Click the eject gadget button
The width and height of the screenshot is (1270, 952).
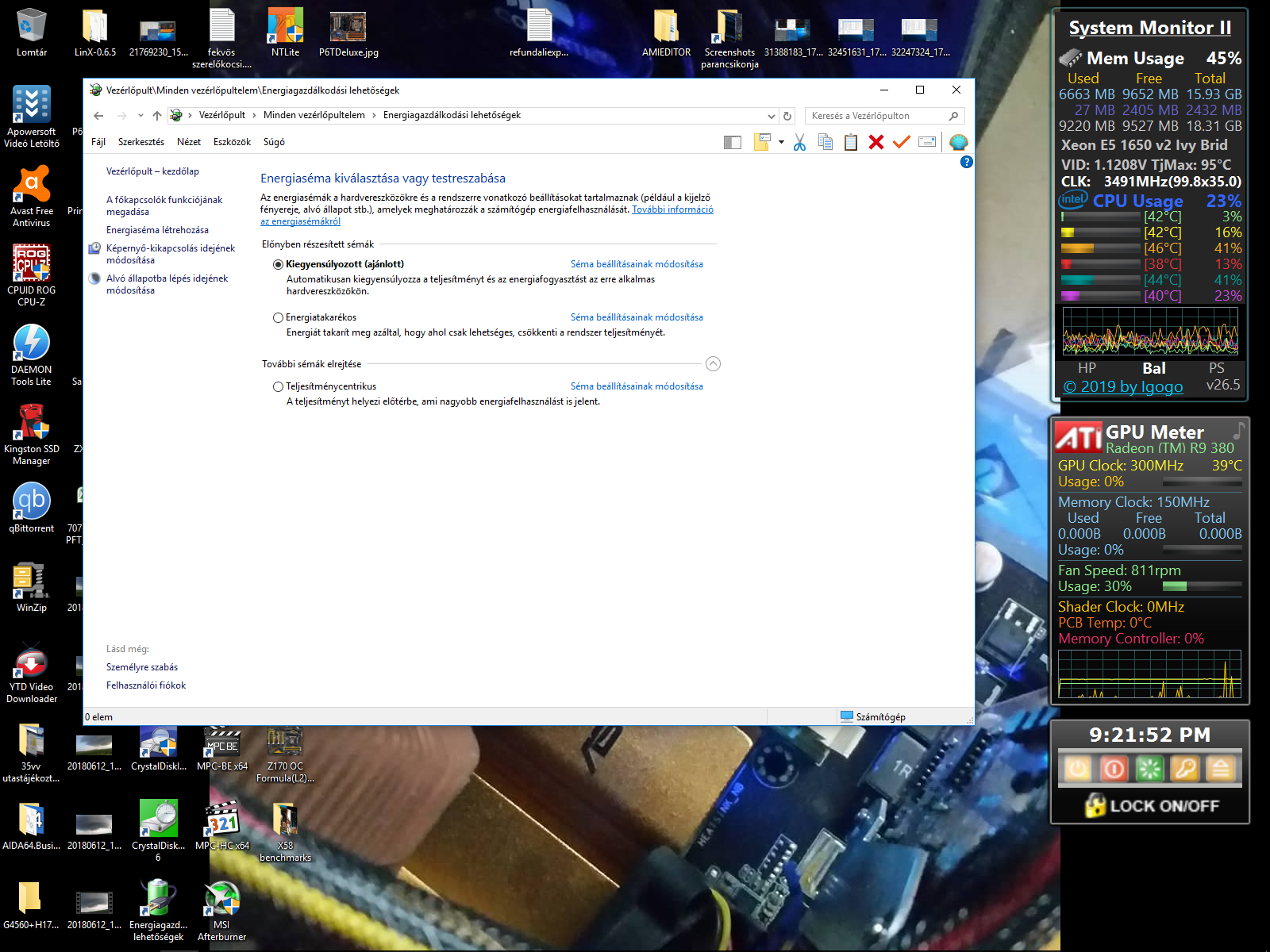(x=1221, y=768)
